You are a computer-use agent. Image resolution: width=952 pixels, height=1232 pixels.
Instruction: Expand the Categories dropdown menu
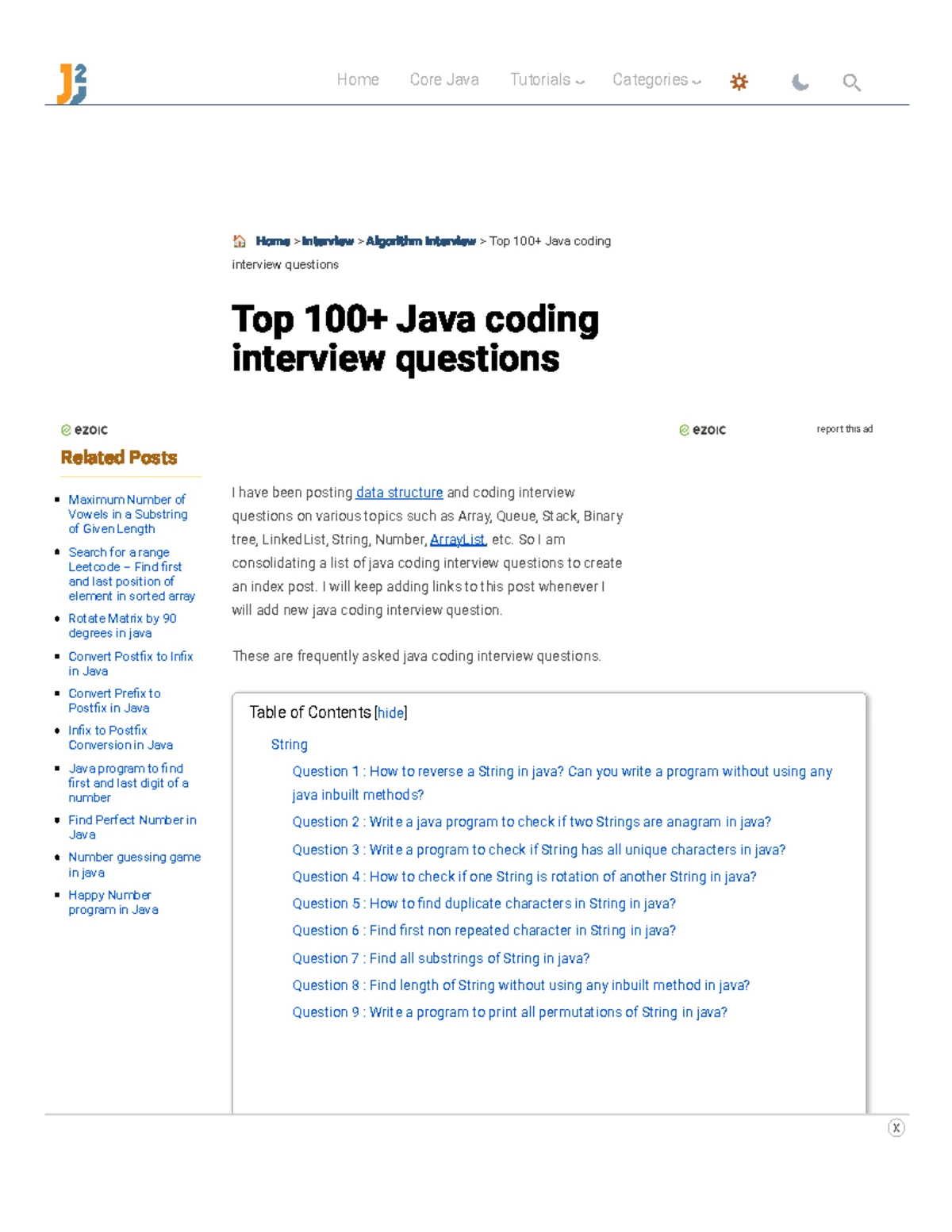coord(656,79)
